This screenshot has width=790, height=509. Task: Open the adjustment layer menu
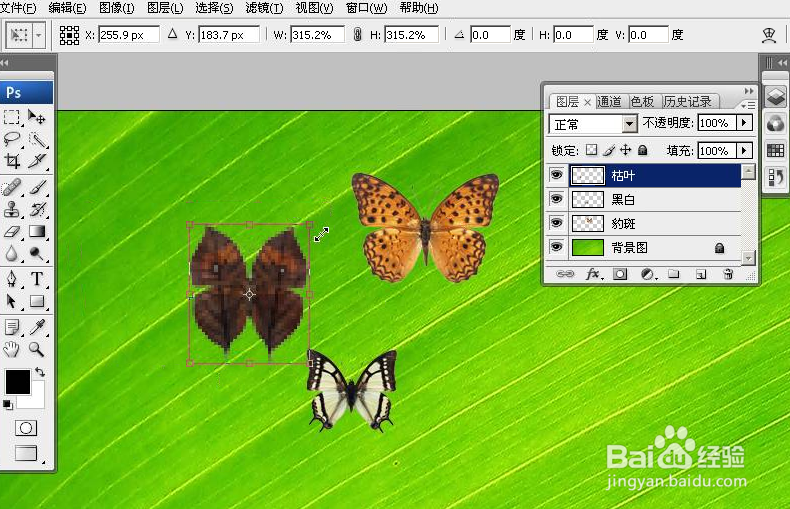click(647, 274)
